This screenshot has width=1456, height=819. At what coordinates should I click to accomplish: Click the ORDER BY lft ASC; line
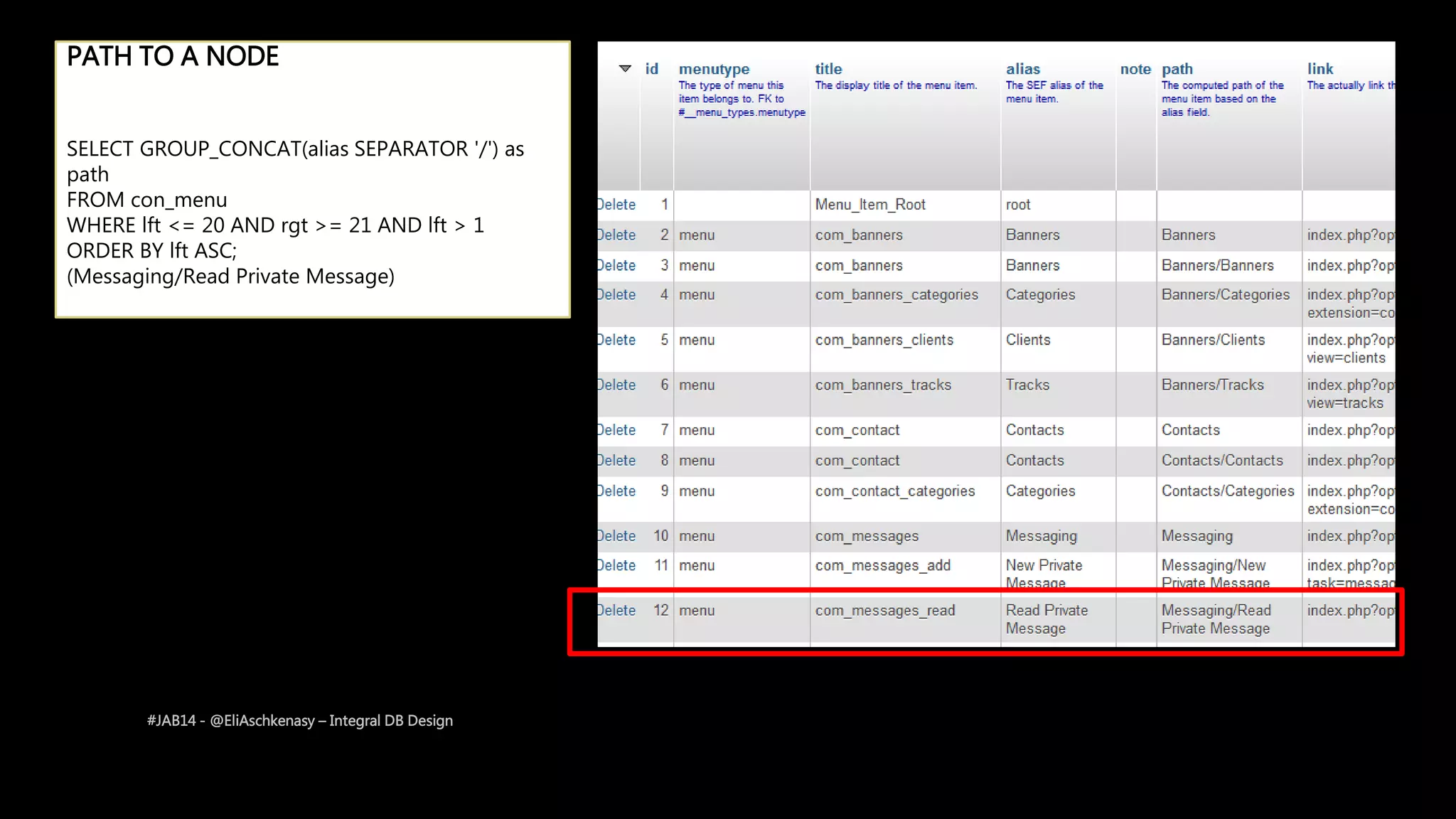pos(152,251)
